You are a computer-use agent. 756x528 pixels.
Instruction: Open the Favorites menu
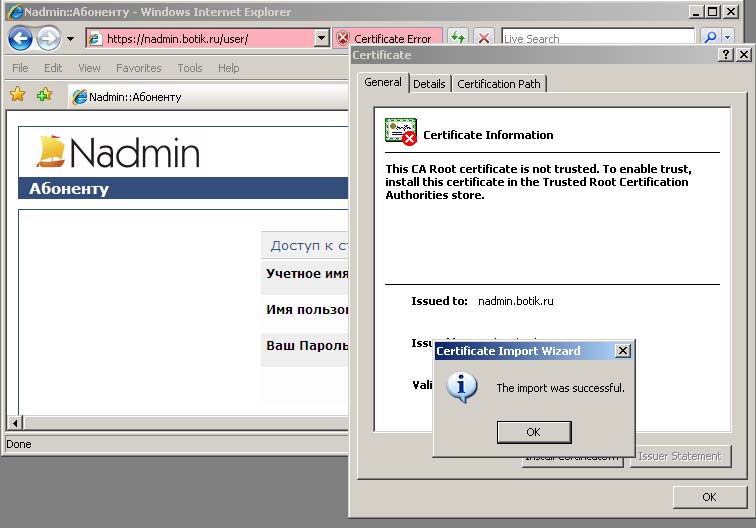point(138,68)
